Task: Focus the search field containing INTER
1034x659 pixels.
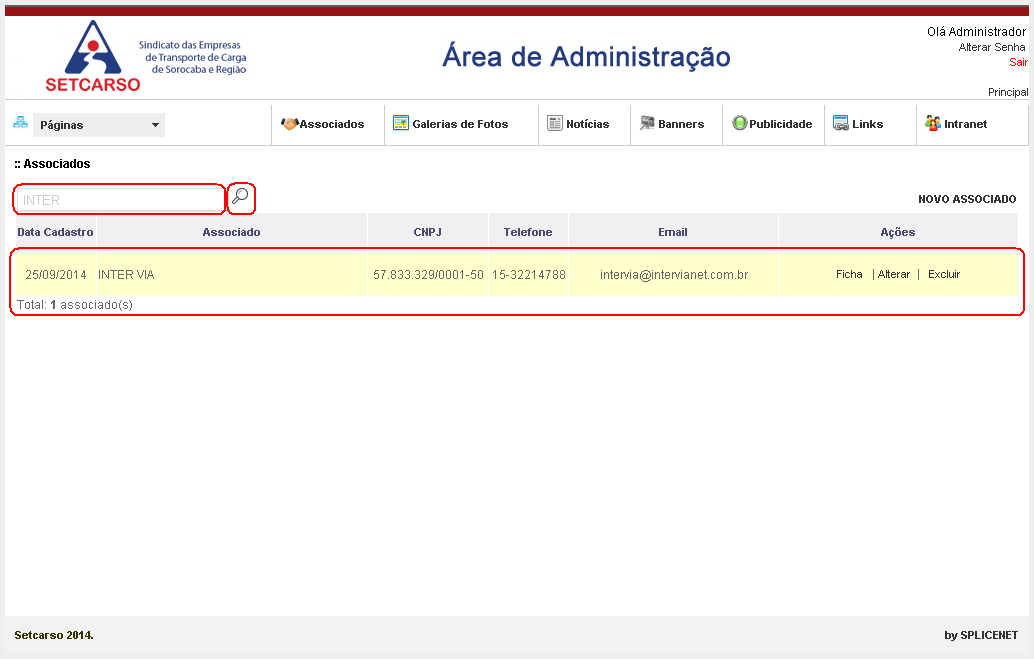Action: pos(120,200)
